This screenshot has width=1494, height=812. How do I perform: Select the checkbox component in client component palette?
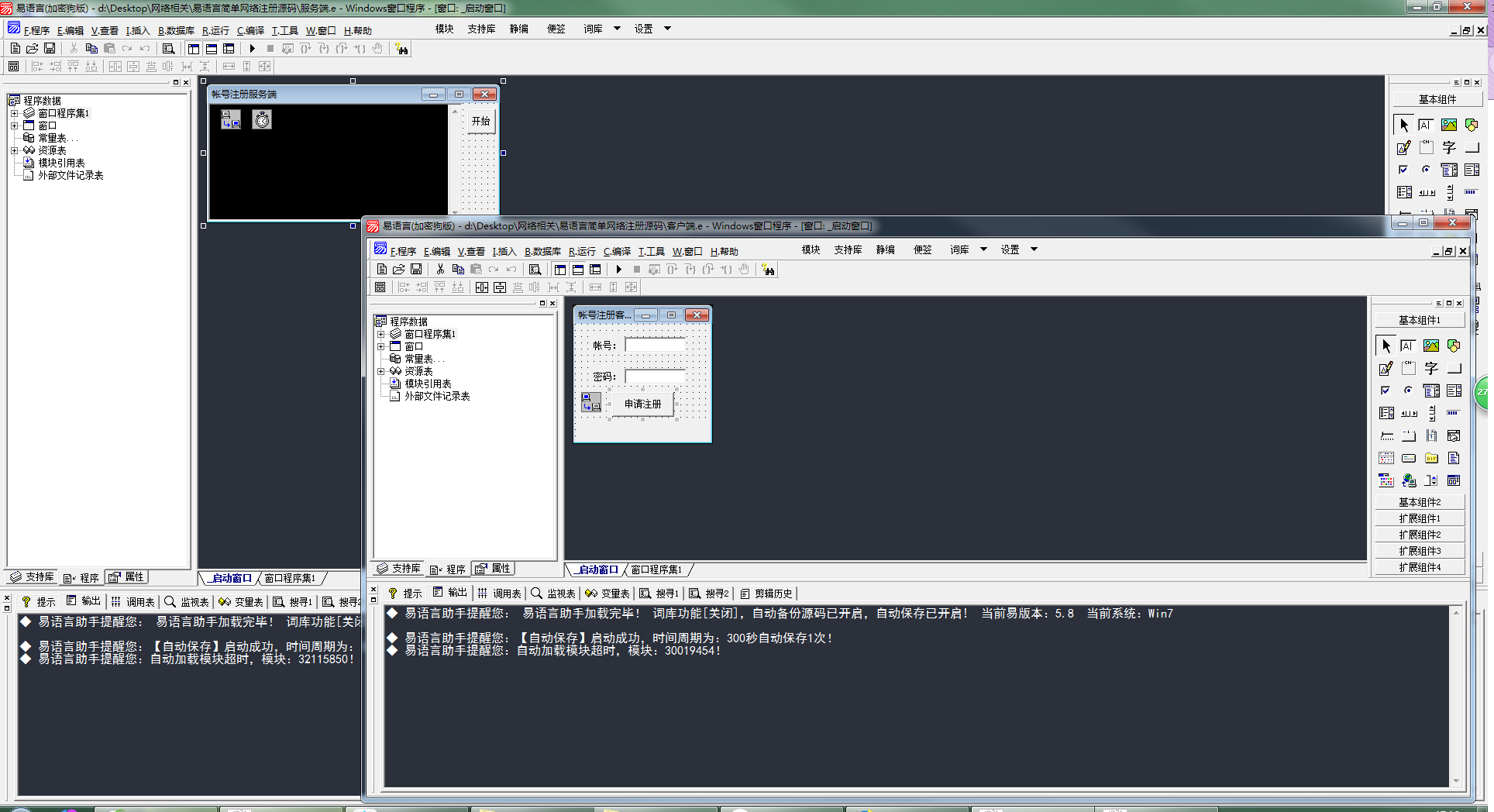coord(1386,391)
